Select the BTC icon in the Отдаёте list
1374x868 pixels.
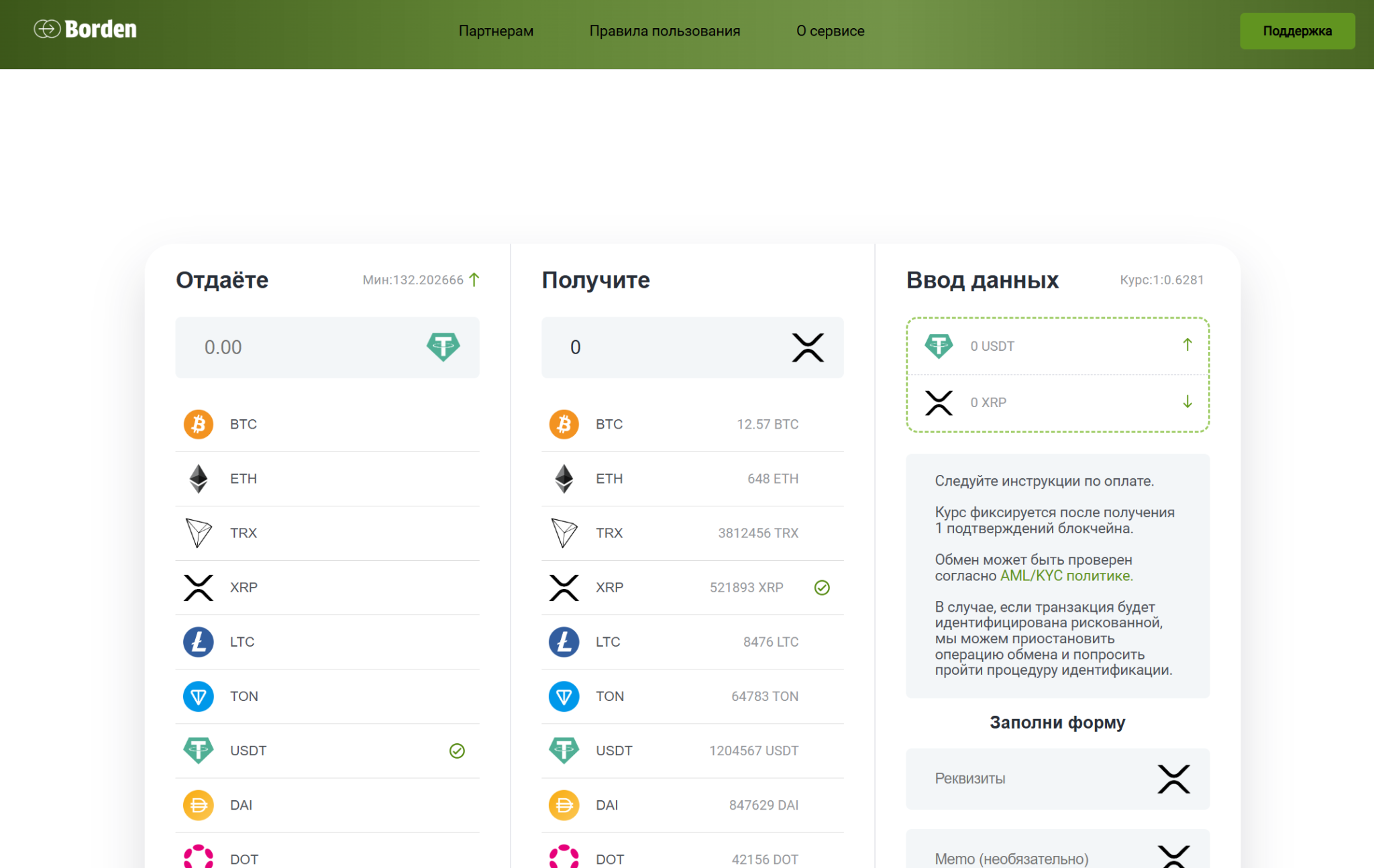[x=199, y=424]
